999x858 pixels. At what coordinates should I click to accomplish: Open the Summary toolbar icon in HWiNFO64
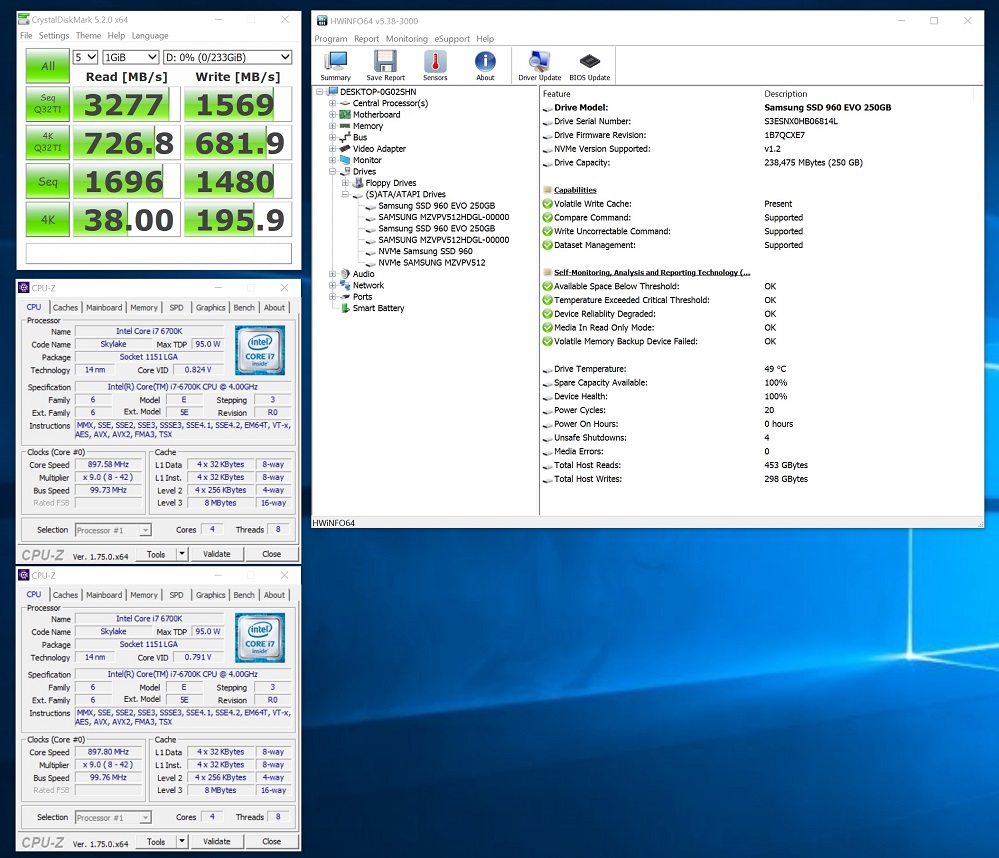coord(335,64)
